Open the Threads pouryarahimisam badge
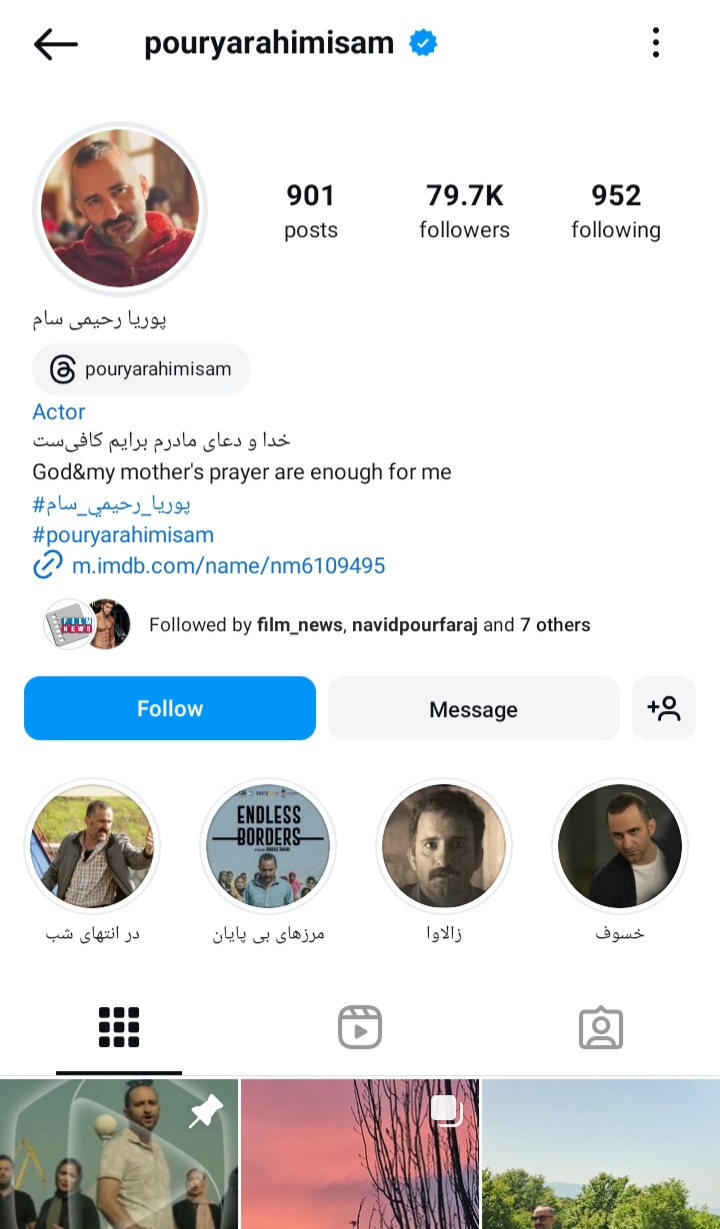Viewport: 720px width, 1229px height. coord(141,369)
